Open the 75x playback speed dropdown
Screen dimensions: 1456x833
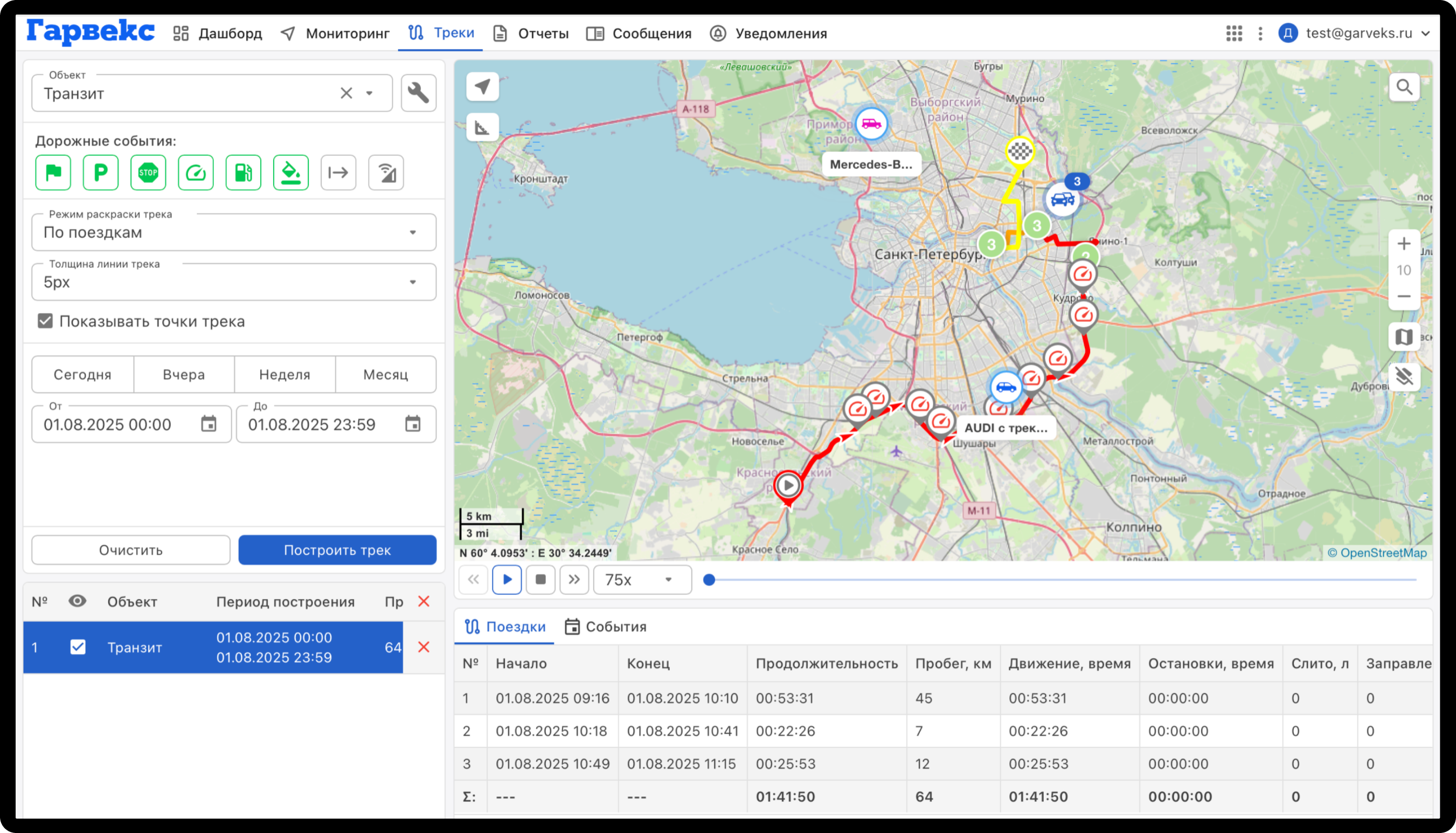click(x=642, y=580)
